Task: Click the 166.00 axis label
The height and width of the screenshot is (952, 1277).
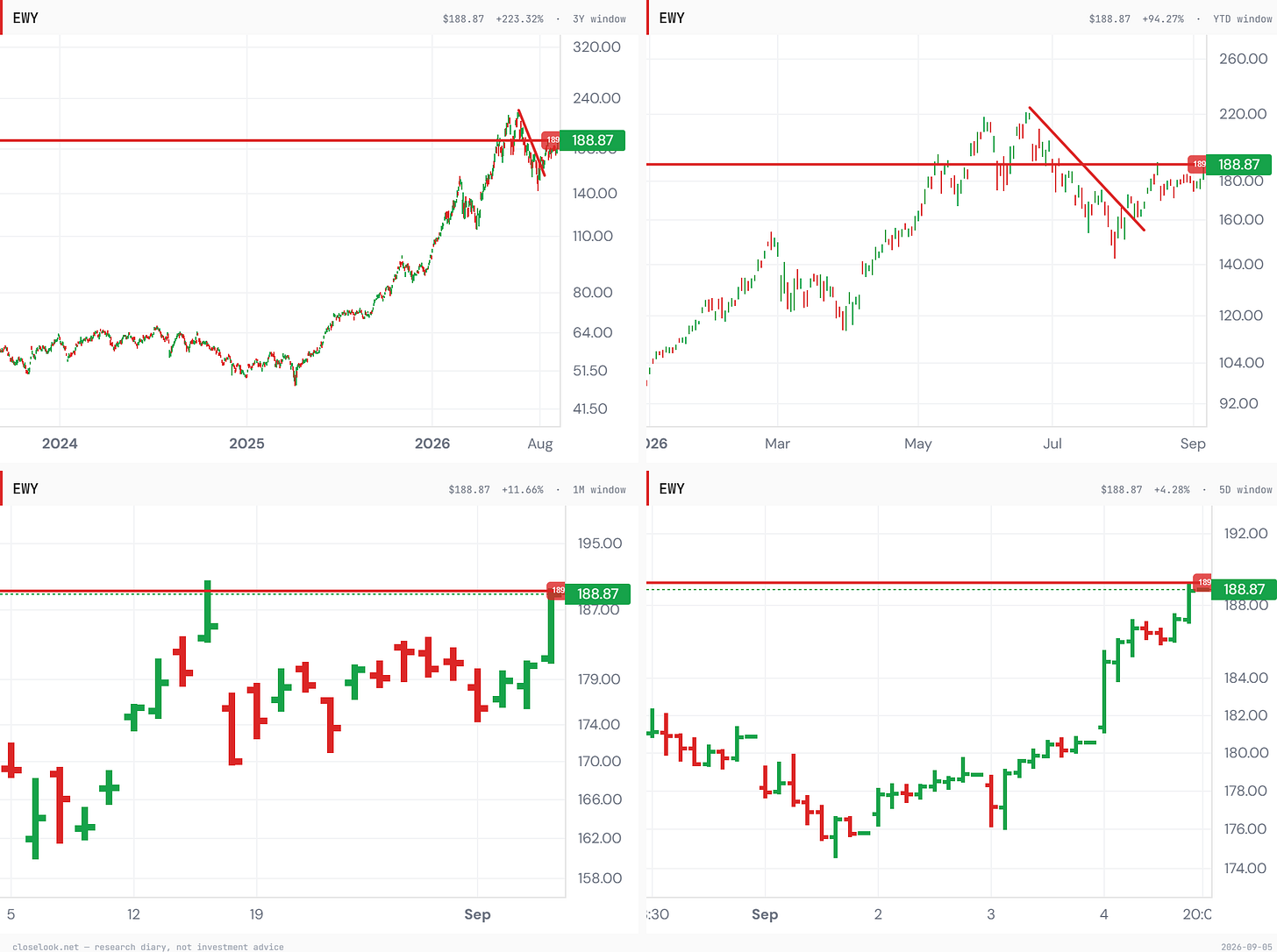Action: (x=600, y=799)
